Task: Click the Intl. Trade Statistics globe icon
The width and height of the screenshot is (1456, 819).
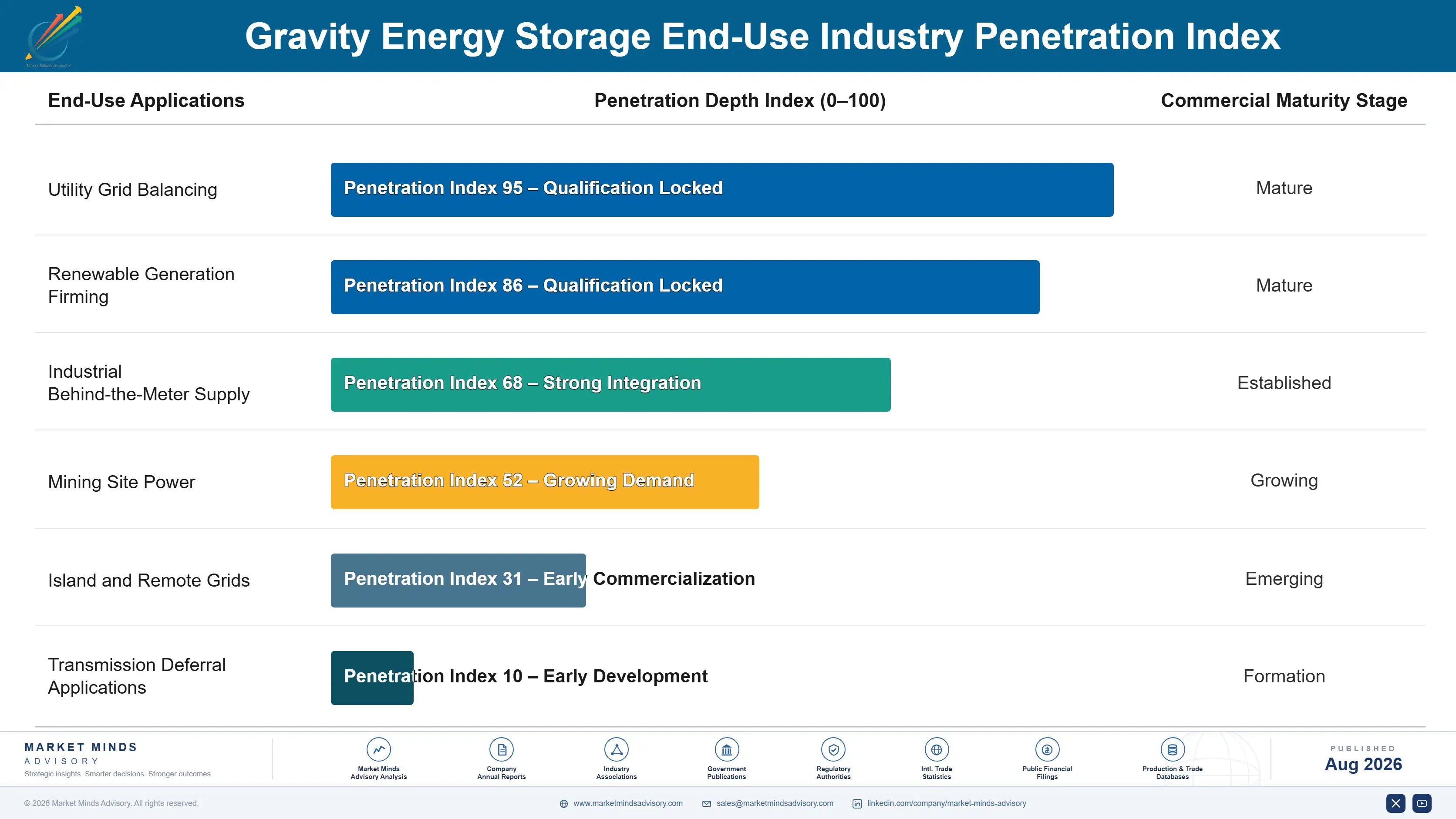Action: (x=937, y=749)
